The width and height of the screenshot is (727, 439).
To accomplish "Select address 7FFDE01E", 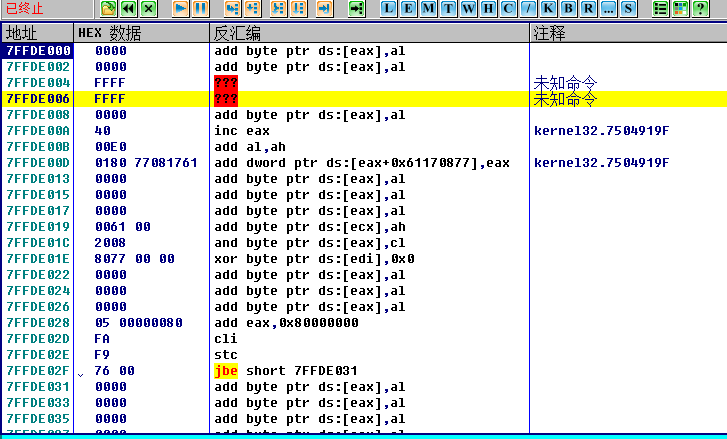I will [x=38, y=259].
